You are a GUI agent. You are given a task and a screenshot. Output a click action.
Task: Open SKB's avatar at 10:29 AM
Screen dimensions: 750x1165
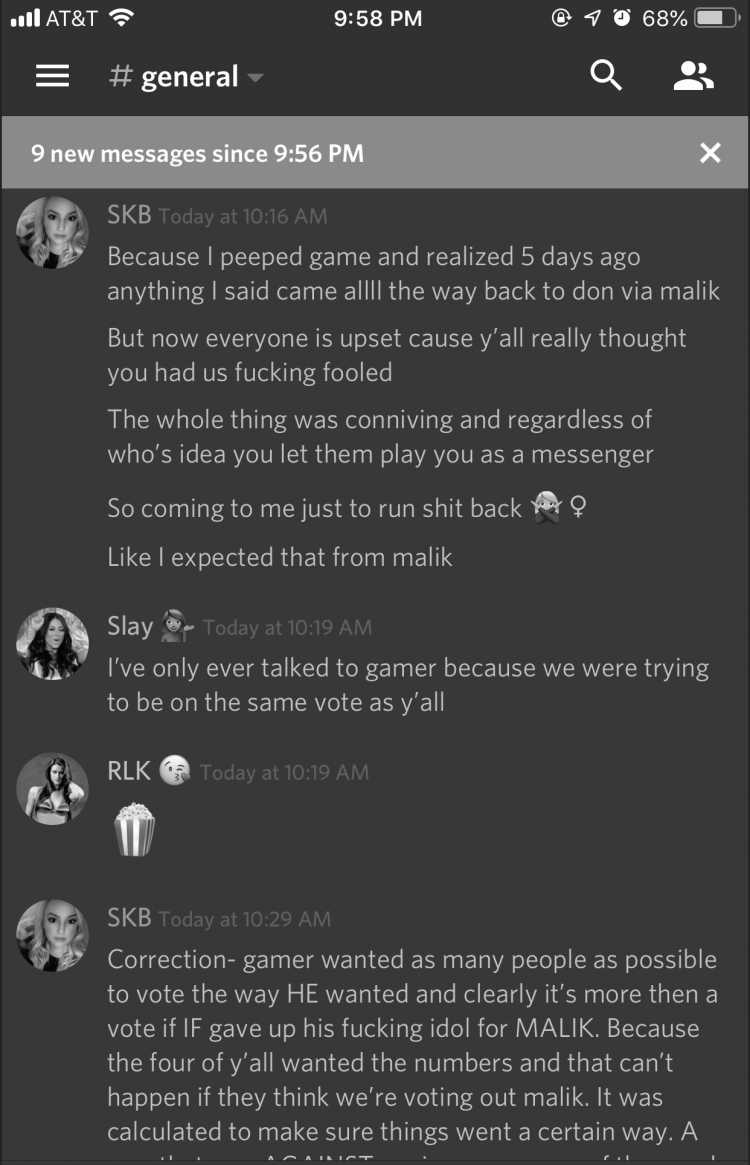tap(52, 935)
